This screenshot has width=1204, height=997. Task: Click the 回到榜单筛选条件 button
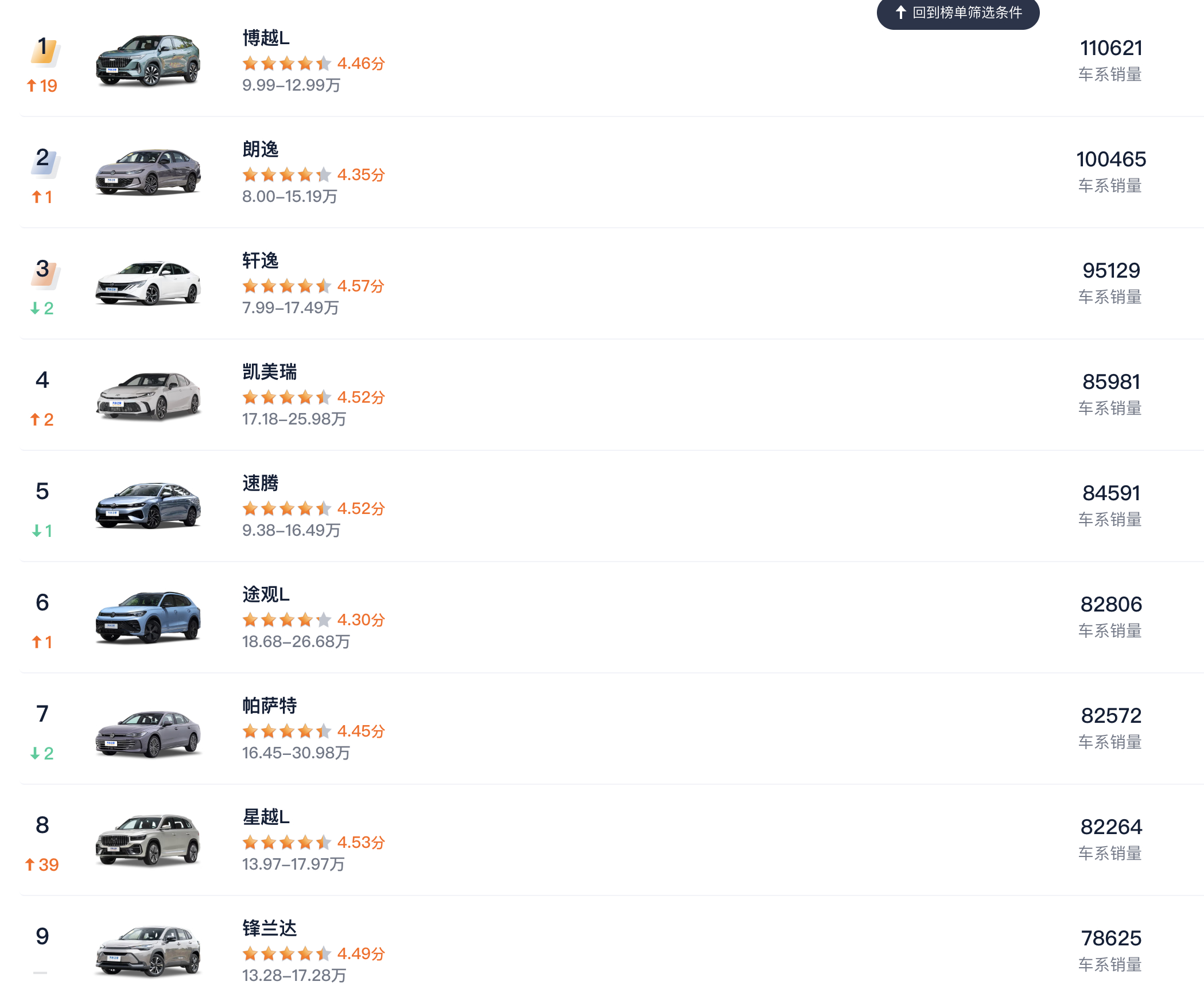[x=958, y=13]
